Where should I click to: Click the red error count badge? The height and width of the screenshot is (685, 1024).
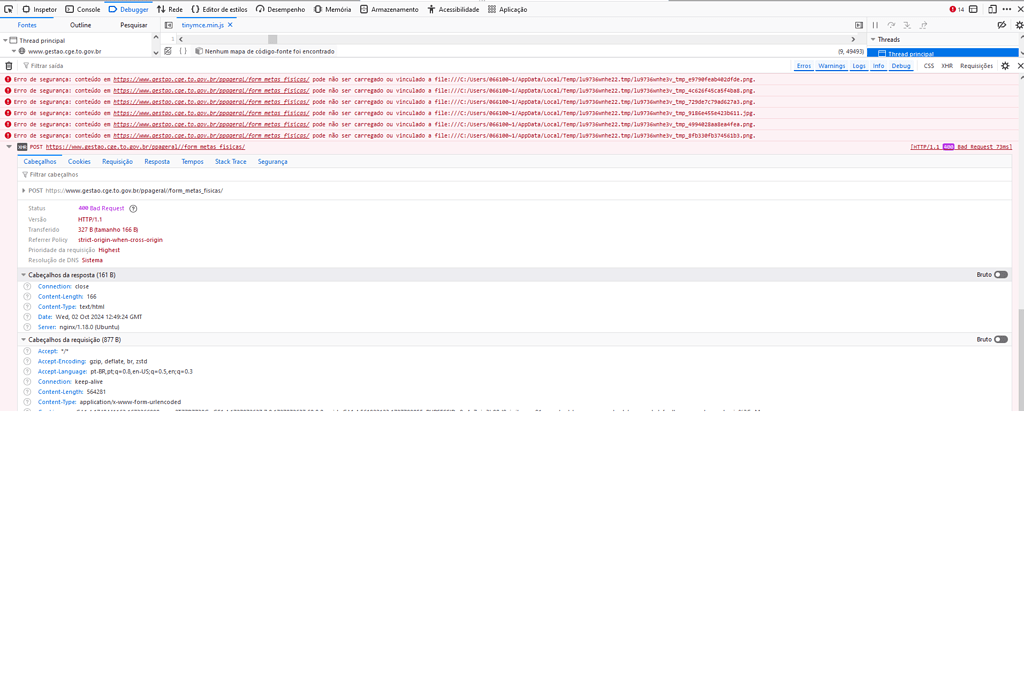(x=957, y=9)
